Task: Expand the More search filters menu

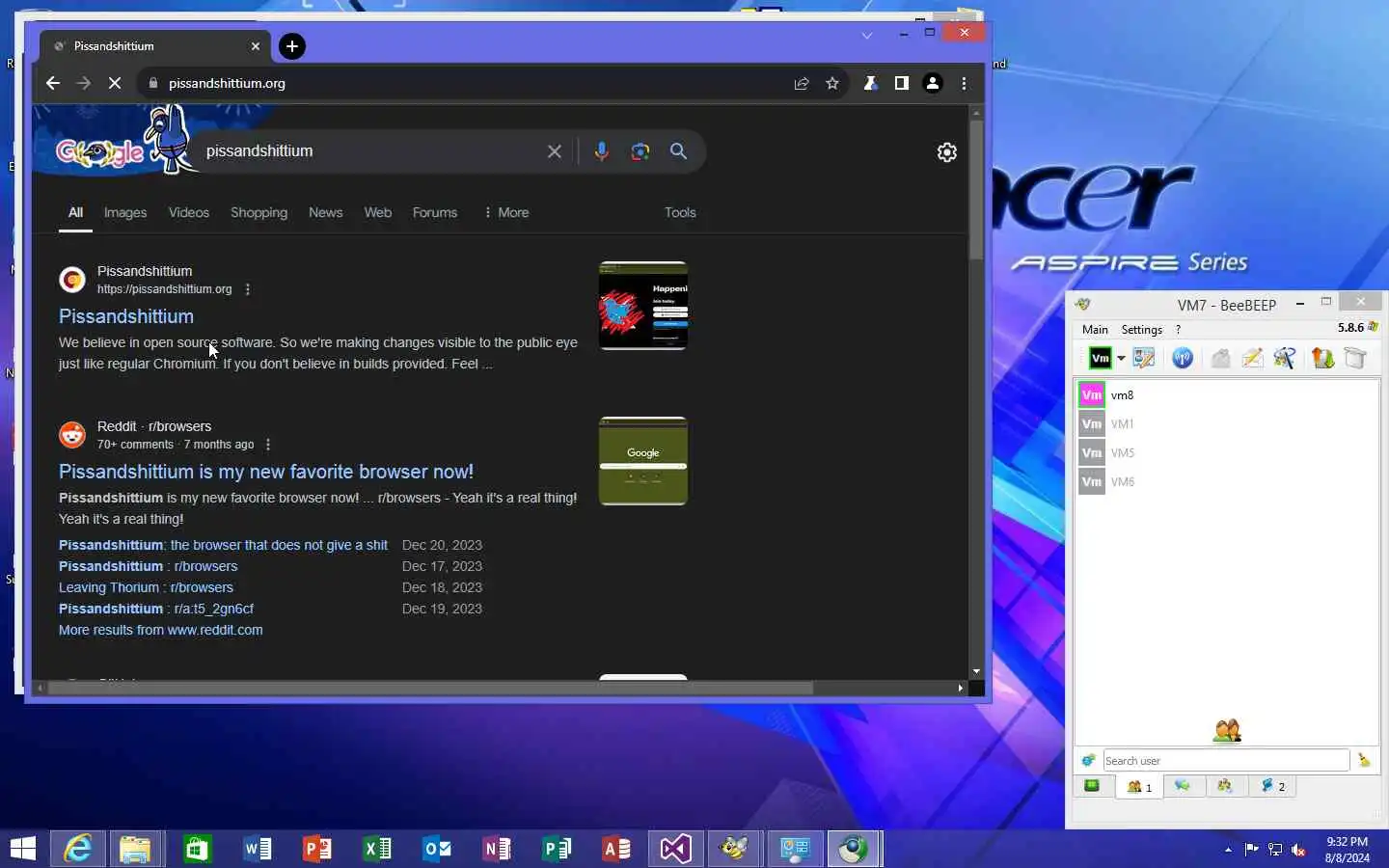Action: [506, 212]
